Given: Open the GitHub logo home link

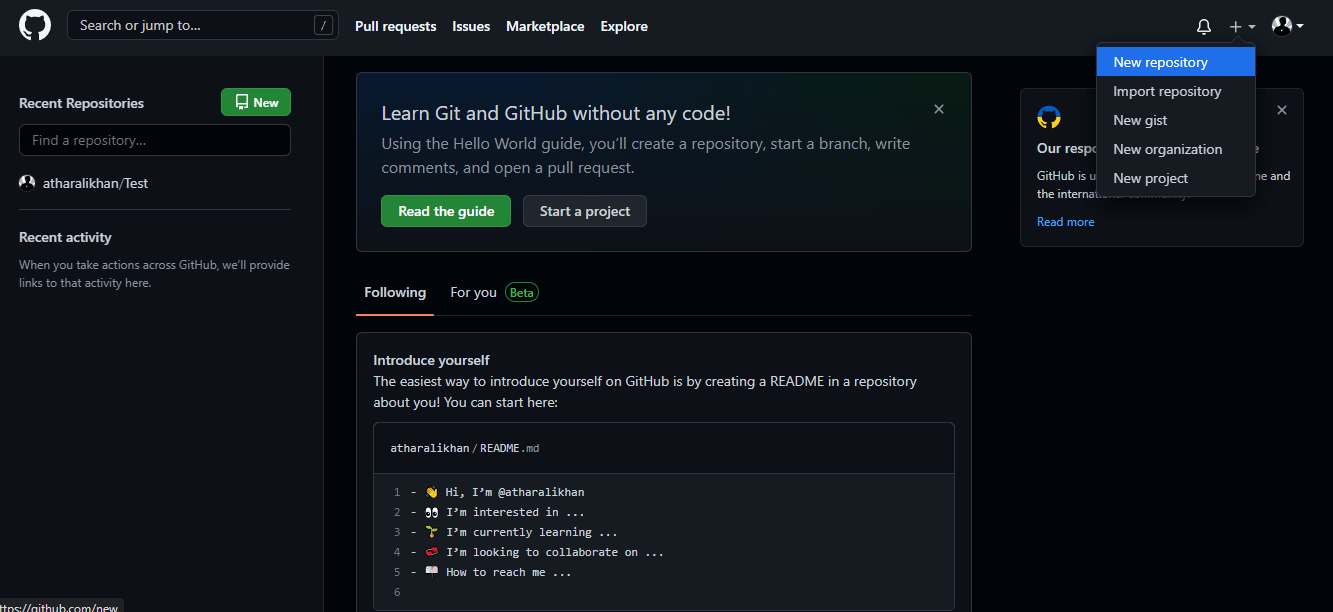Looking at the screenshot, I should 35,26.
